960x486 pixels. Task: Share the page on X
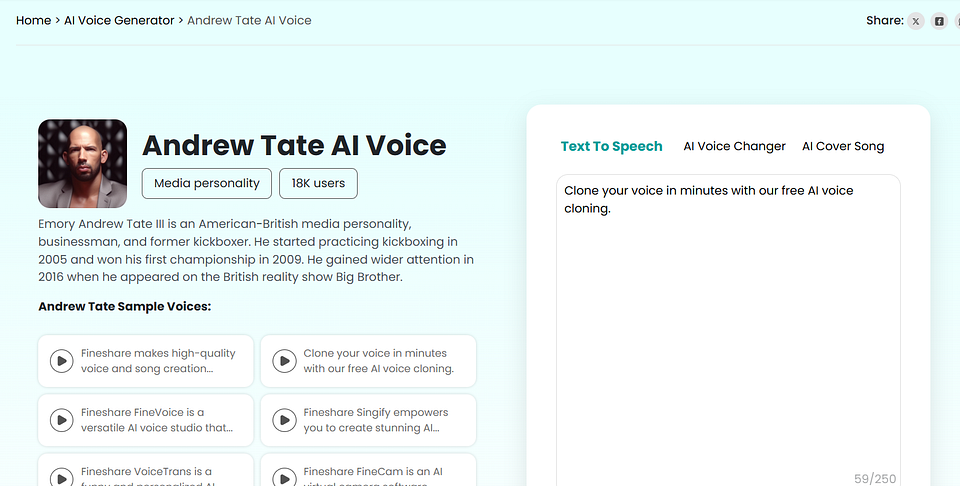pos(915,21)
